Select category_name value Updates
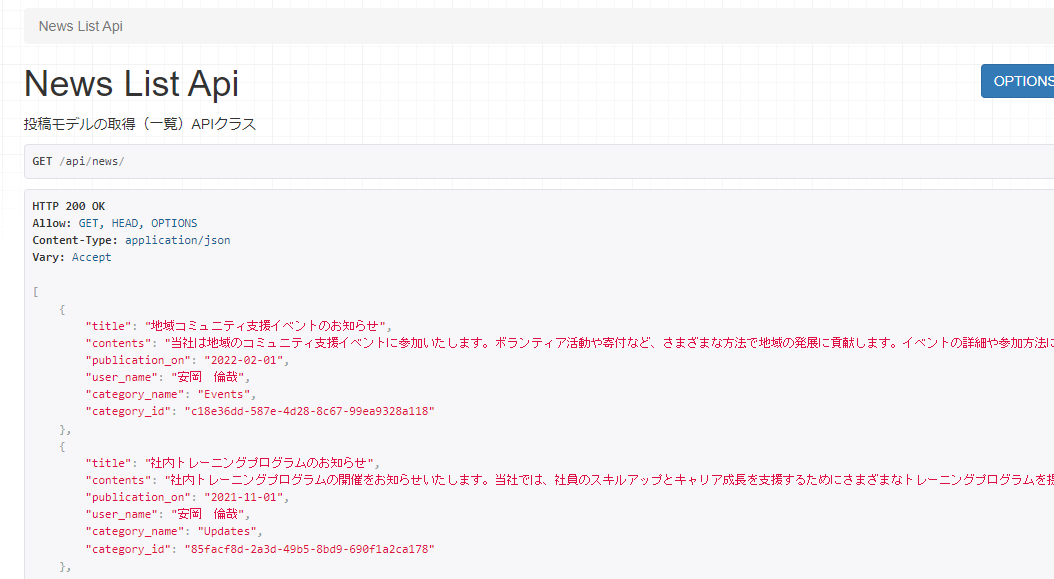 pos(227,531)
